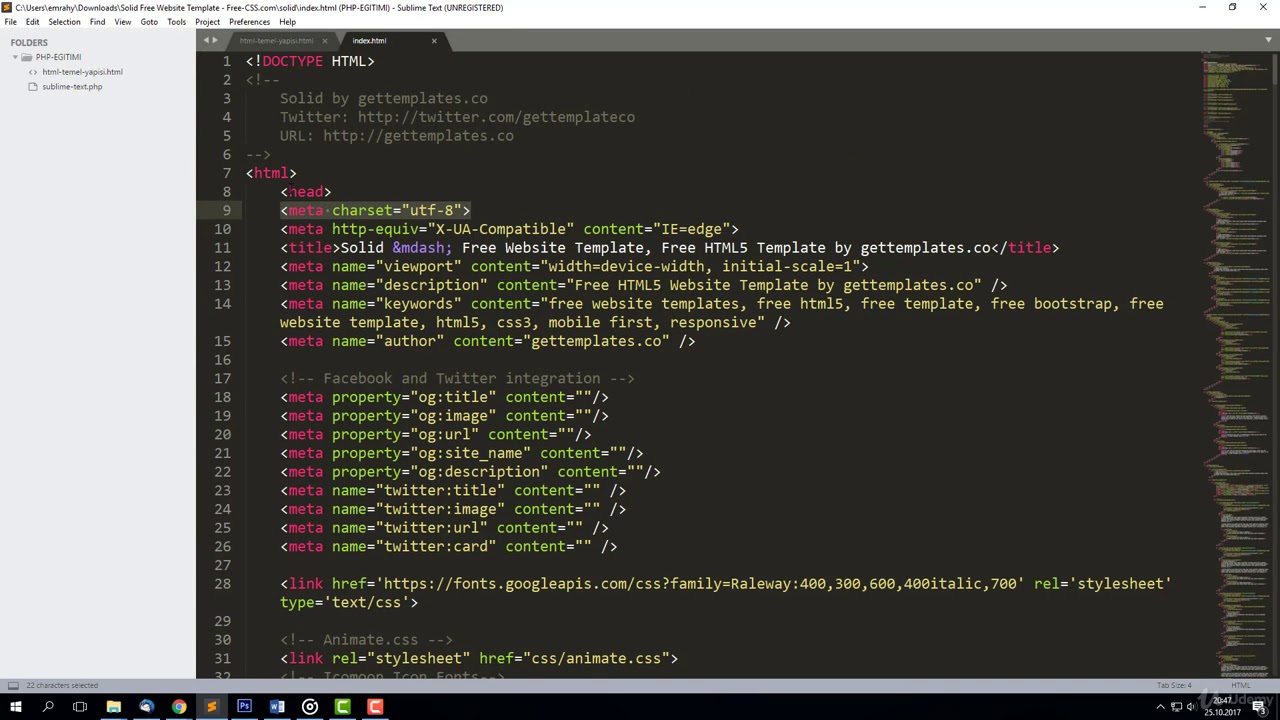Screen dimensions: 1280x720
Task: Open File Explorer from the taskbar
Action: point(113,707)
